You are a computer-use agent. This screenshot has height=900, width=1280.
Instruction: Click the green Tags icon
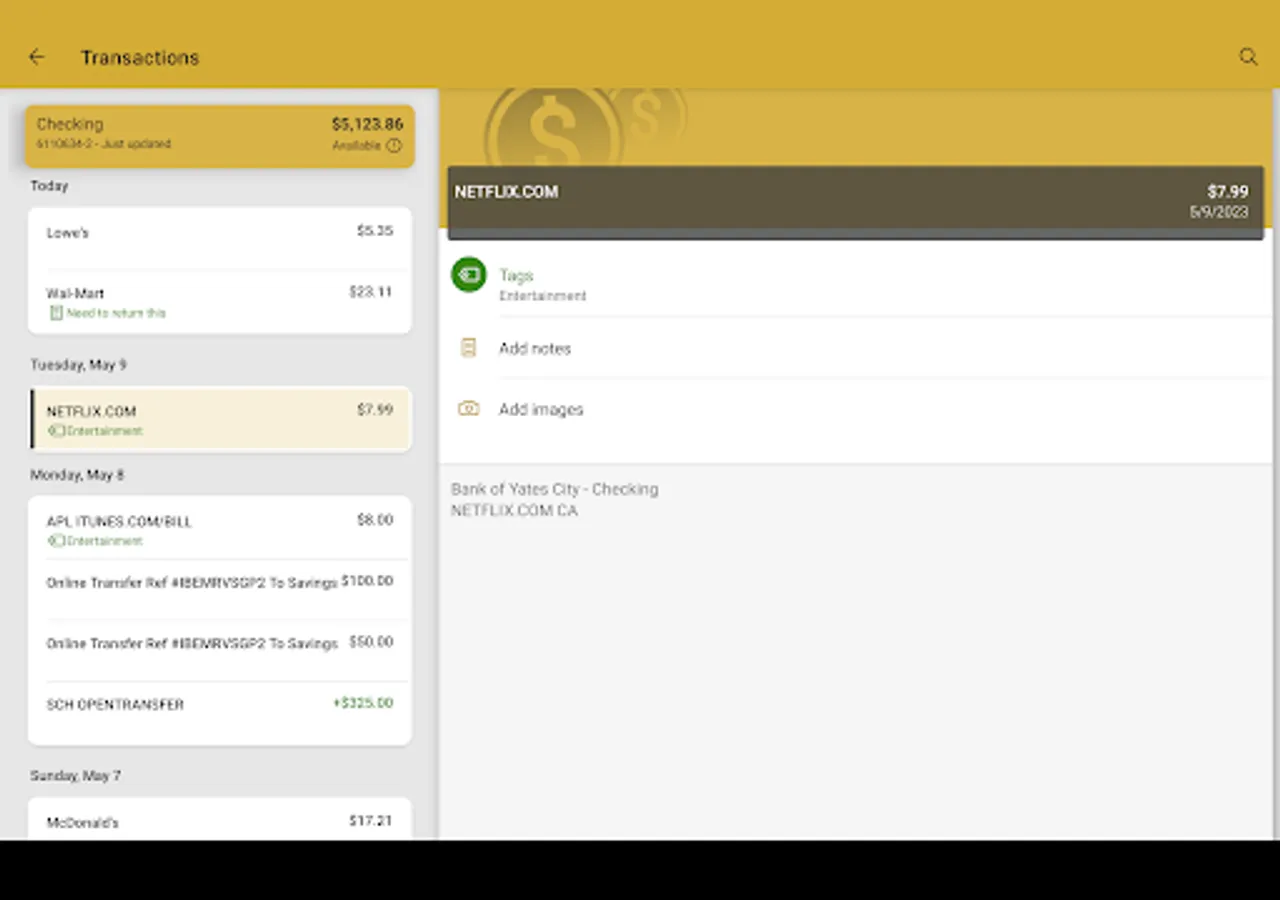click(x=469, y=274)
